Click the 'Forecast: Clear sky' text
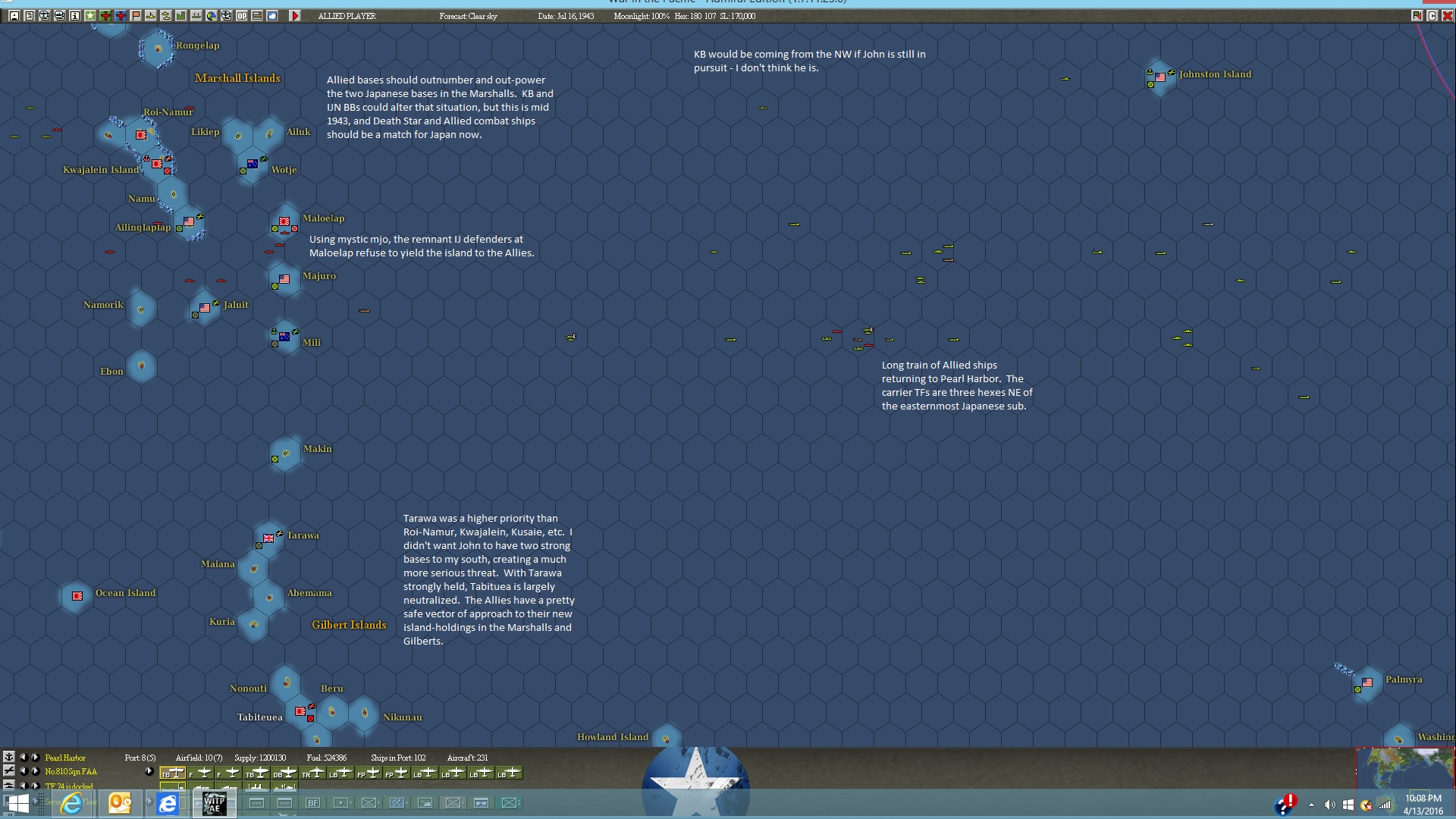The height and width of the screenshot is (819, 1456). click(469, 16)
